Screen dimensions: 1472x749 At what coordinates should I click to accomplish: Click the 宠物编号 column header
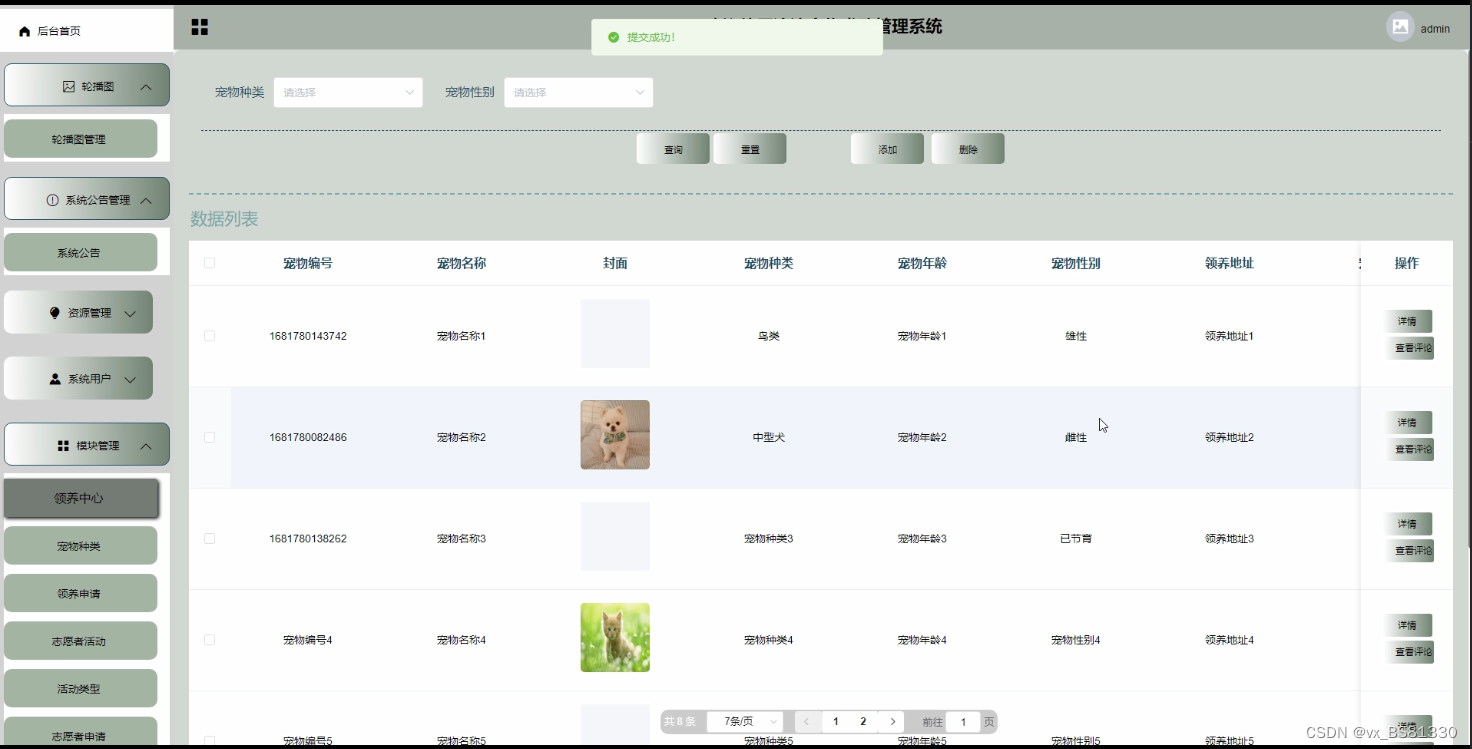[308, 263]
